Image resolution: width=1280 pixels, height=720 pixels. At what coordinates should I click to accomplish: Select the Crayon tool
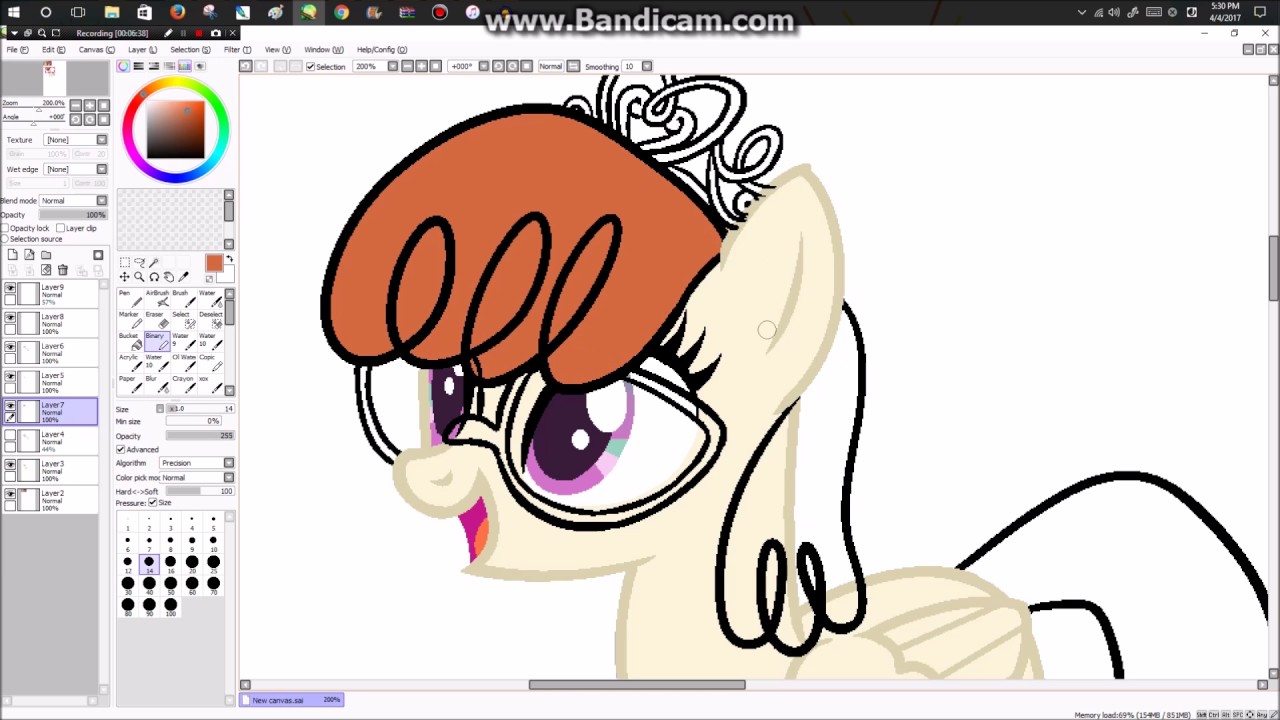[x=182, y=383]
